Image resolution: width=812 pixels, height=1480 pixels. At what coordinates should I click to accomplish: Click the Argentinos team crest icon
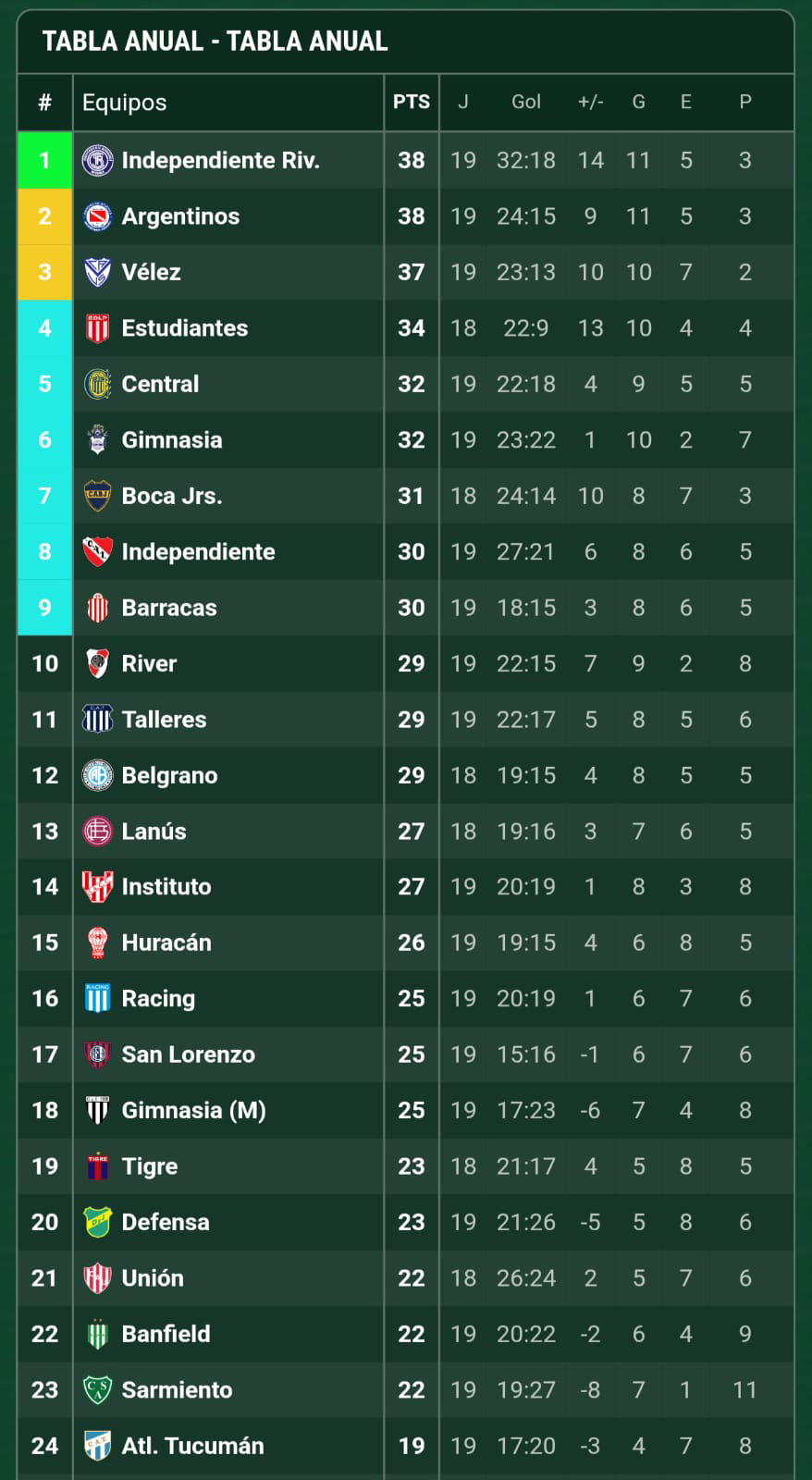coord(97,216)
